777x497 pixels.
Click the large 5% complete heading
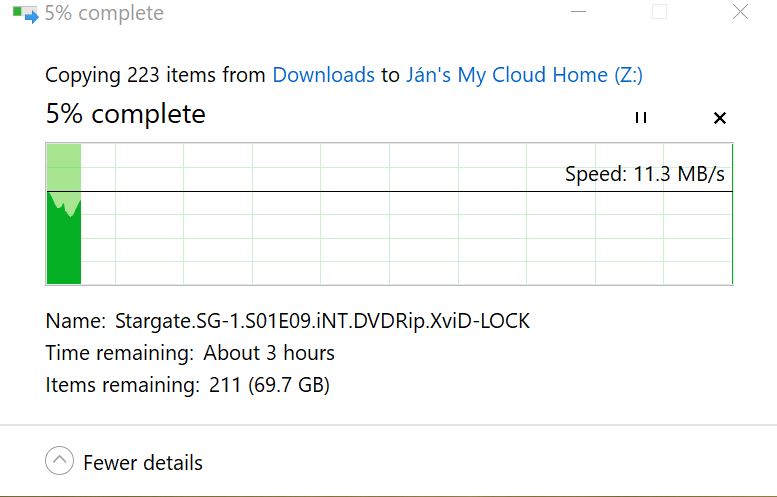point(125,114)
